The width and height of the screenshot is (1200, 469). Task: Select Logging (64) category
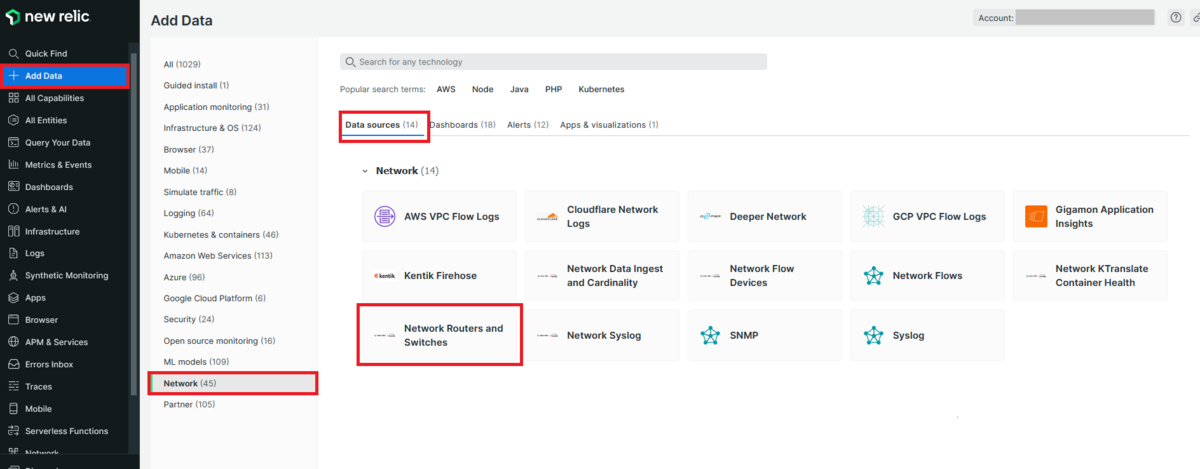click(189, 213)
